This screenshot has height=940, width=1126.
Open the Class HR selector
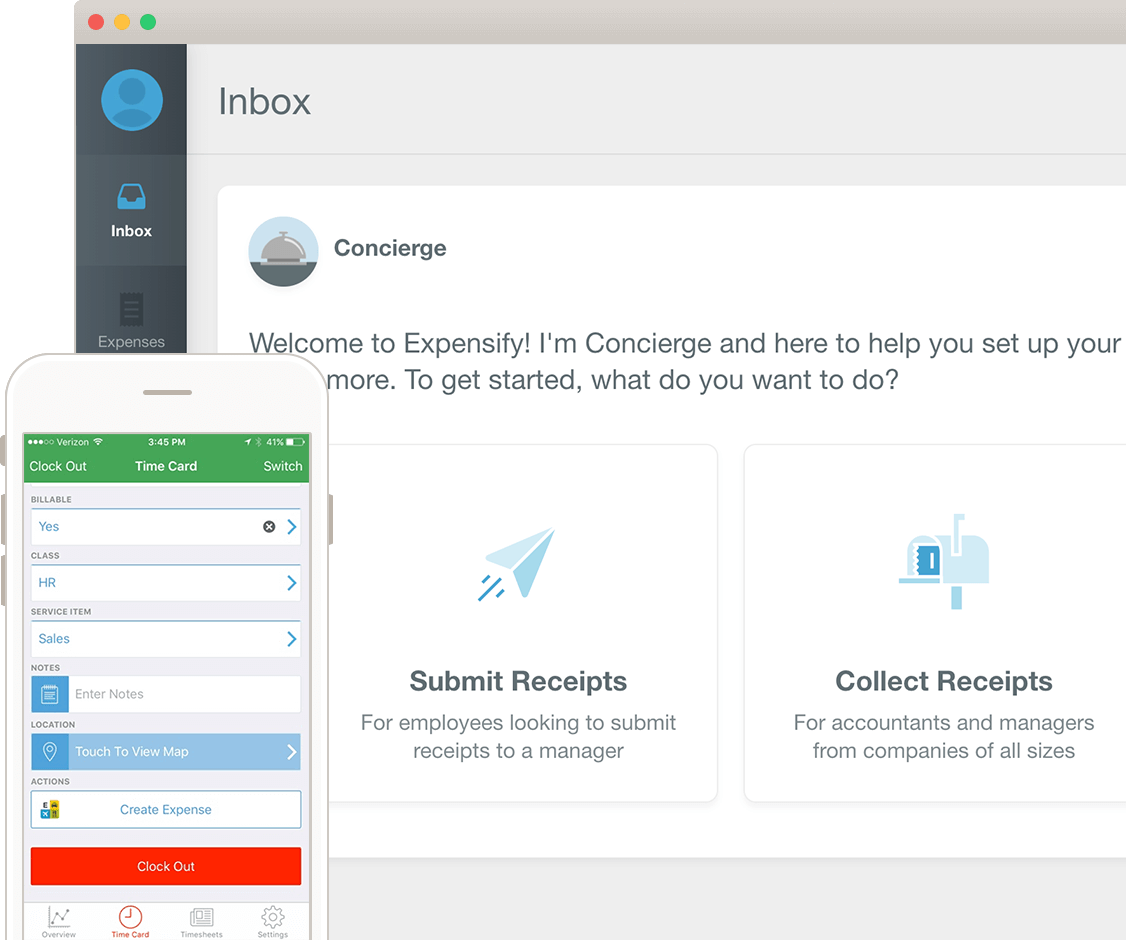click(x=166, y=582)
